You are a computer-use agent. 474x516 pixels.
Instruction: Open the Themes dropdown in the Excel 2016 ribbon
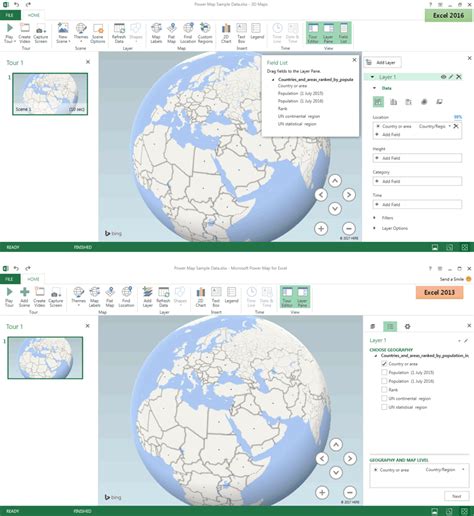tap(81, 33)
